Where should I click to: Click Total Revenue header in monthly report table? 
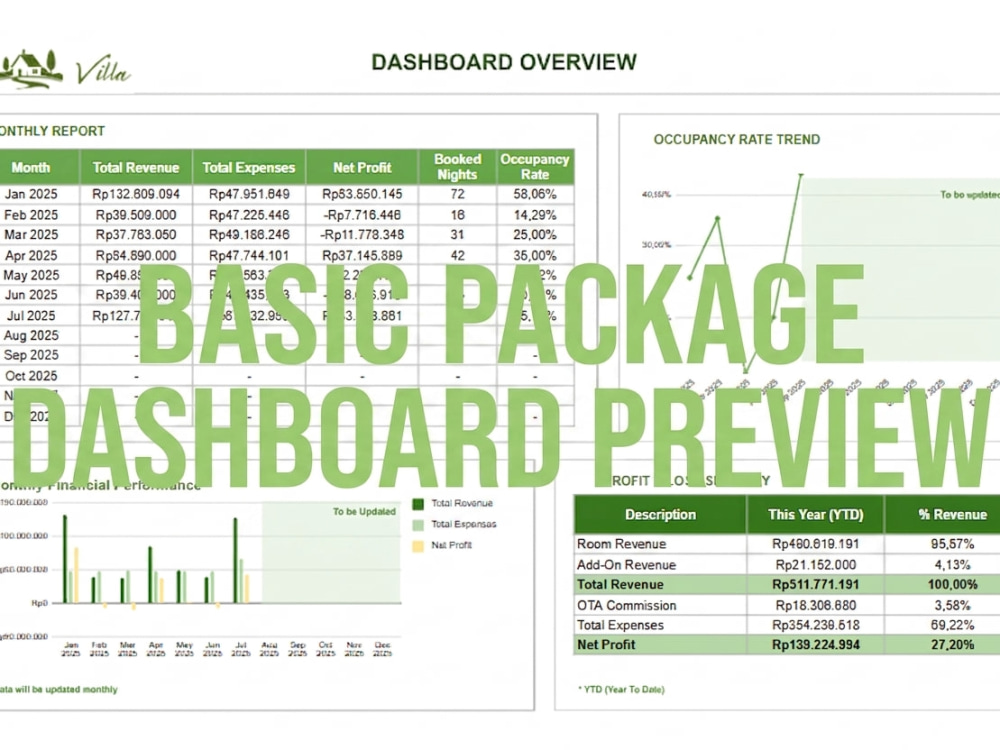point(136,167)
